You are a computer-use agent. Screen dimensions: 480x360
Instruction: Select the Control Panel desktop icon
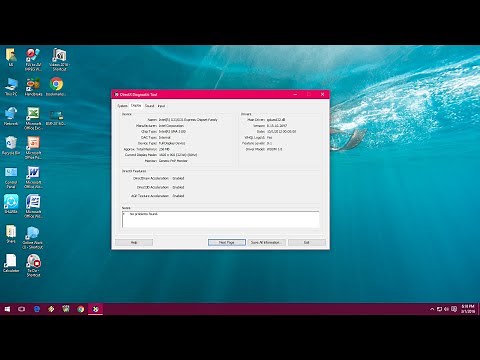coord(11,178)
